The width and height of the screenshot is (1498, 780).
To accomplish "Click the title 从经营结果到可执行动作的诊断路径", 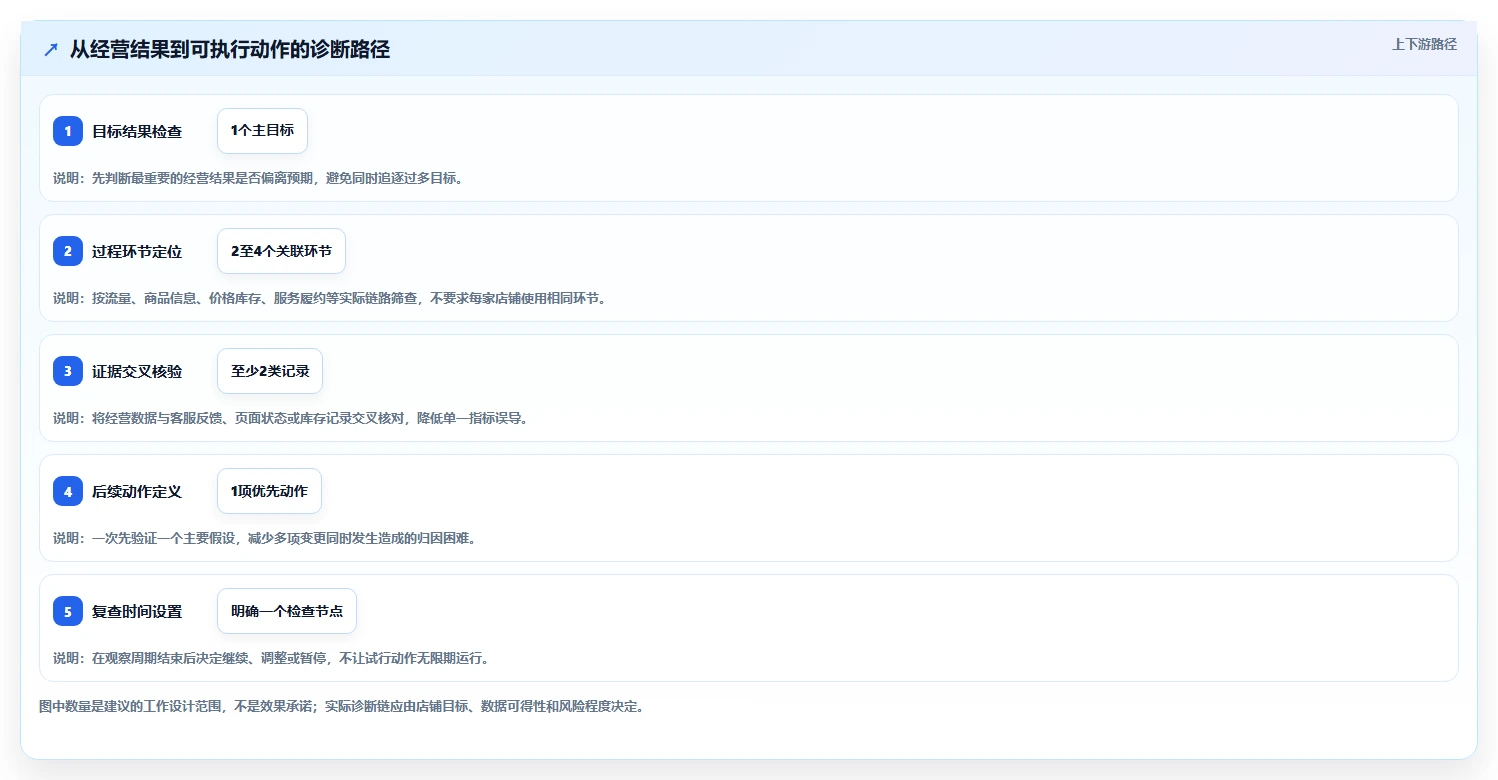I will (229, 50).
